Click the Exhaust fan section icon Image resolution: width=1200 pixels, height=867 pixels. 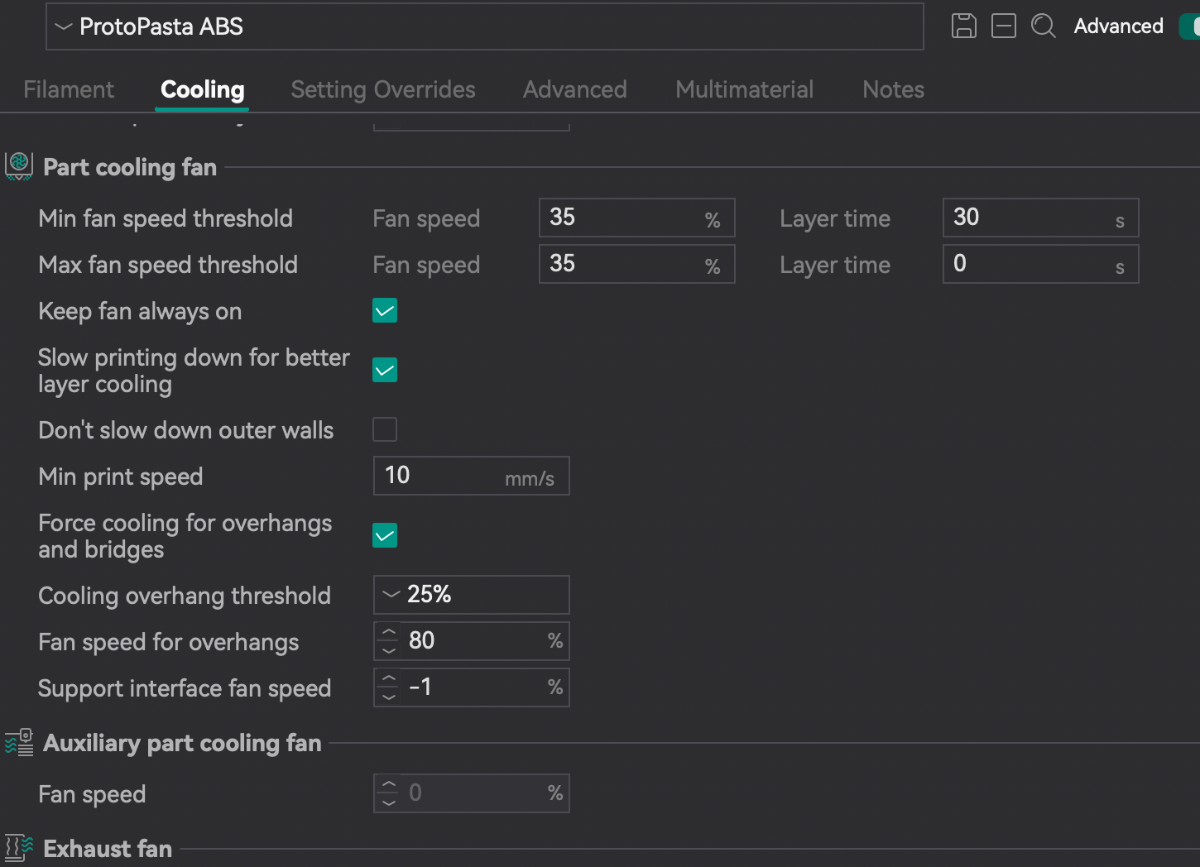(x=19, y=849)
